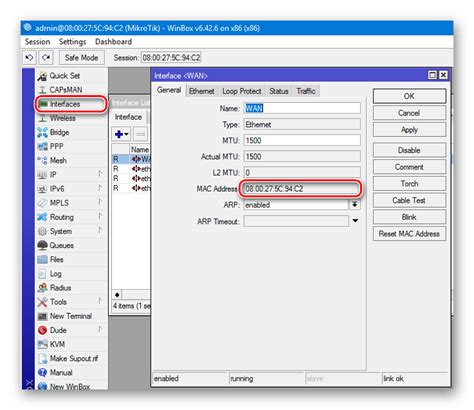Launch New Terminal
This screenshot has width=474, height=410.
[71, 316]
